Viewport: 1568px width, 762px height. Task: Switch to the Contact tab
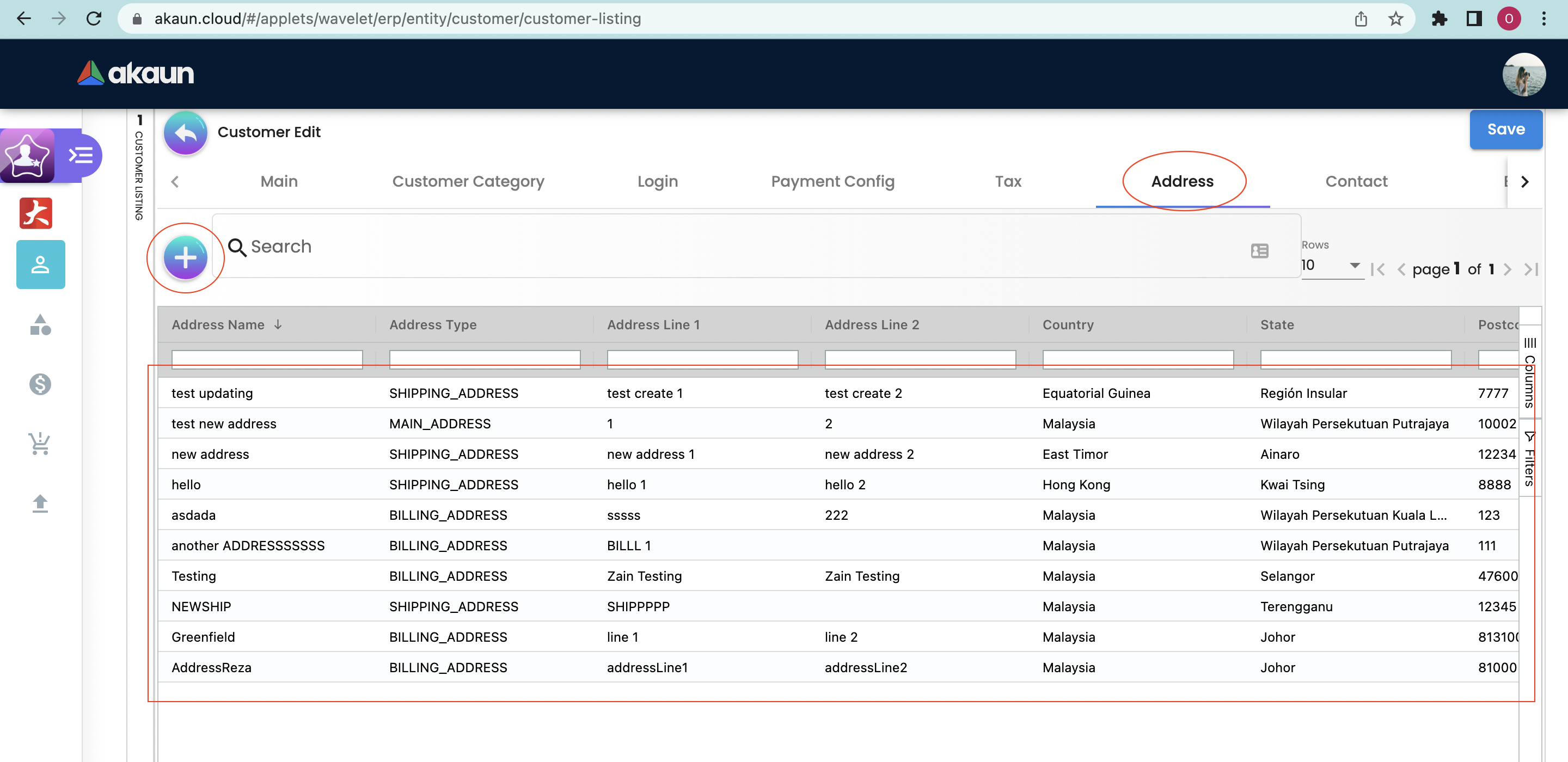pyautogui.click(x=1356, y=181)
